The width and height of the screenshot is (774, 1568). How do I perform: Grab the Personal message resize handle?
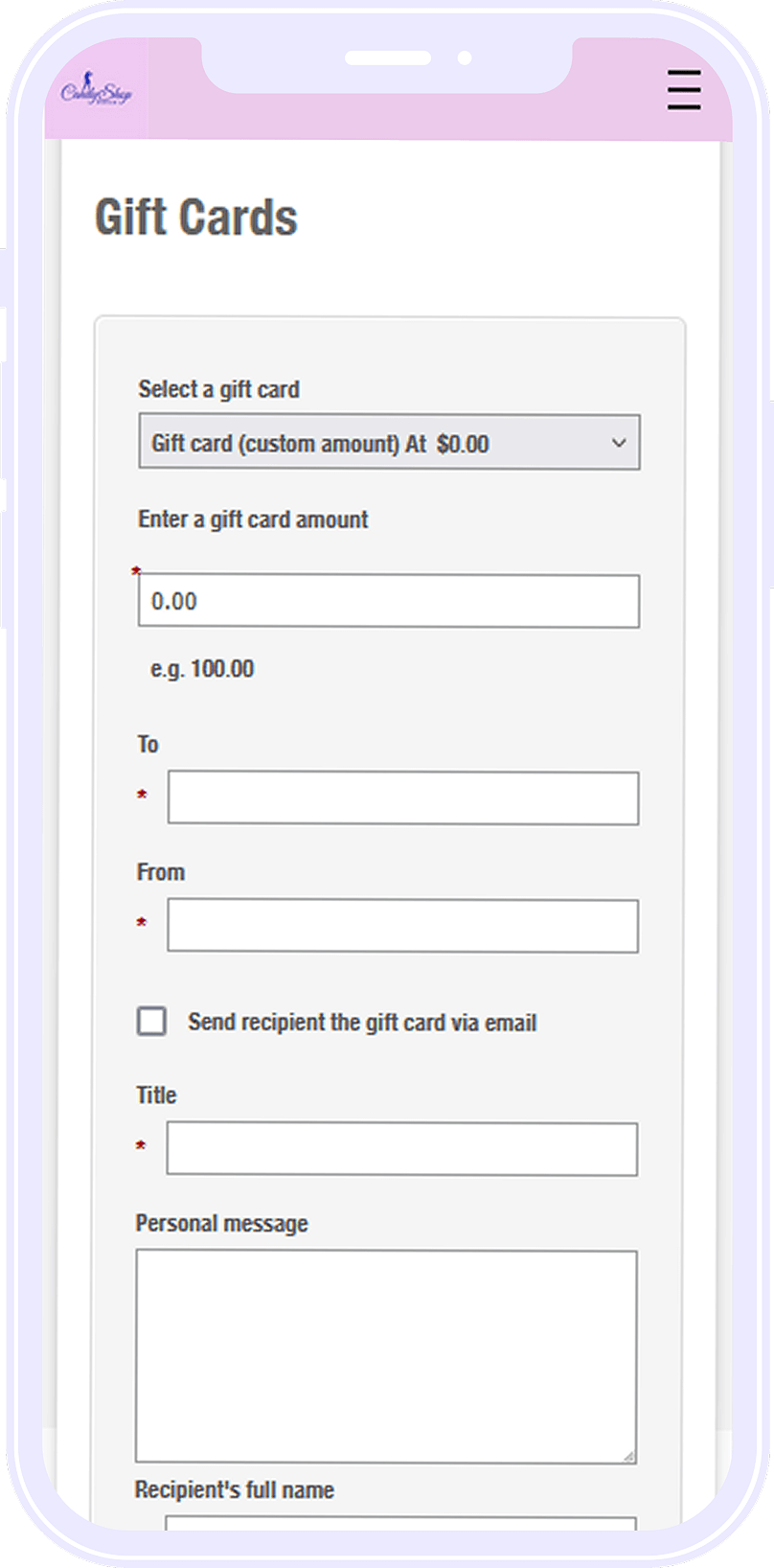[x=628, y=1456]
